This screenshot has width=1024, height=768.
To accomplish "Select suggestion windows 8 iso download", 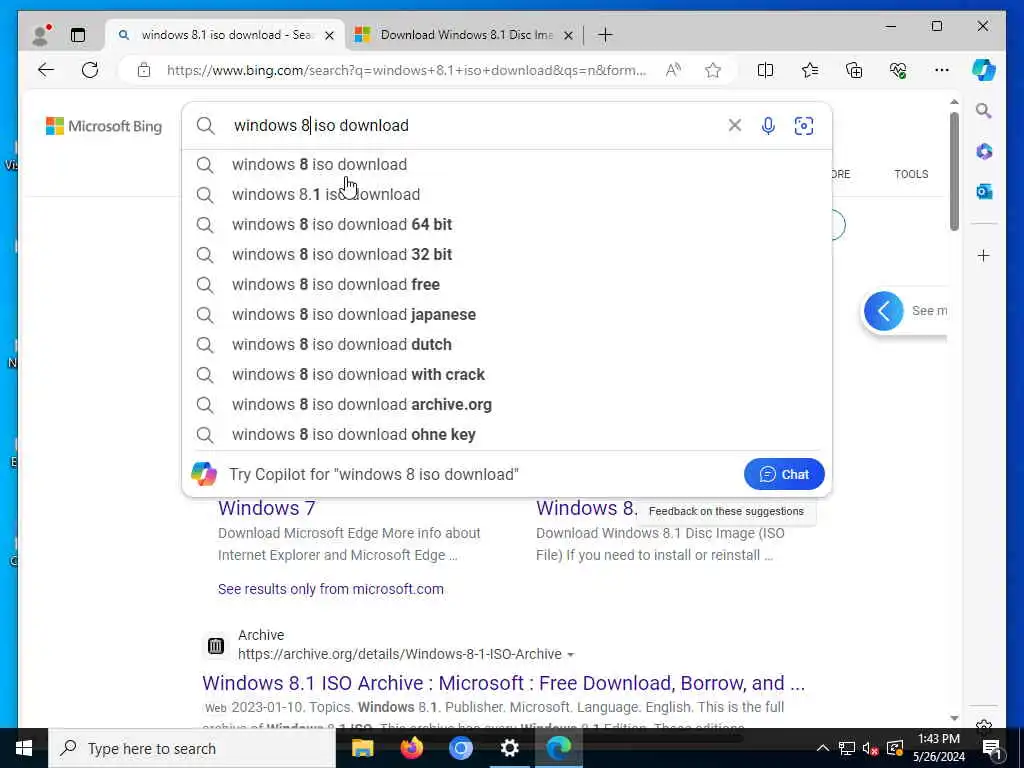I will pyautogui.click(x=507, y=165).
